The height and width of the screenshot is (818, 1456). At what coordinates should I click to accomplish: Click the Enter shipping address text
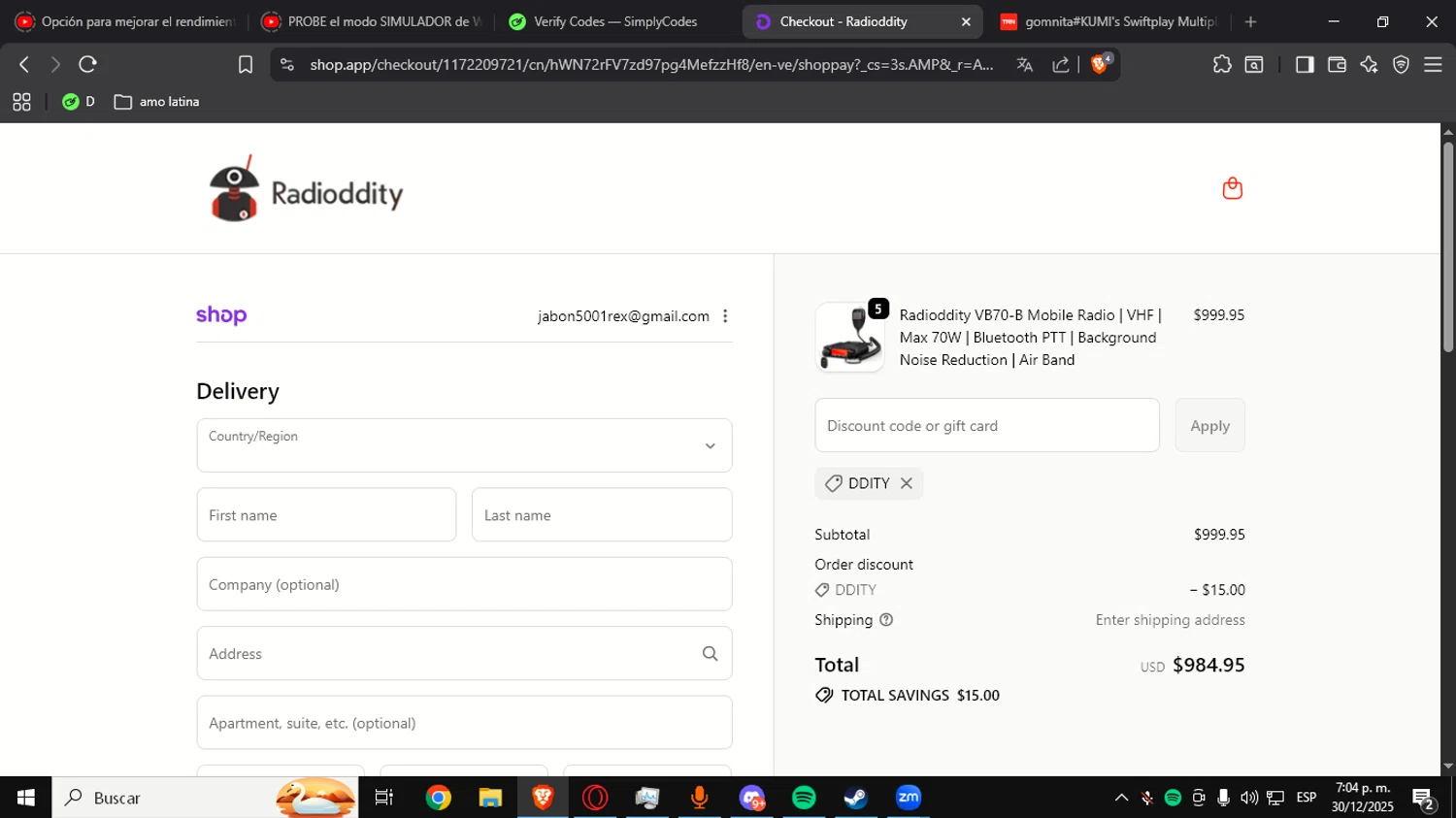tap(1170, 620)
